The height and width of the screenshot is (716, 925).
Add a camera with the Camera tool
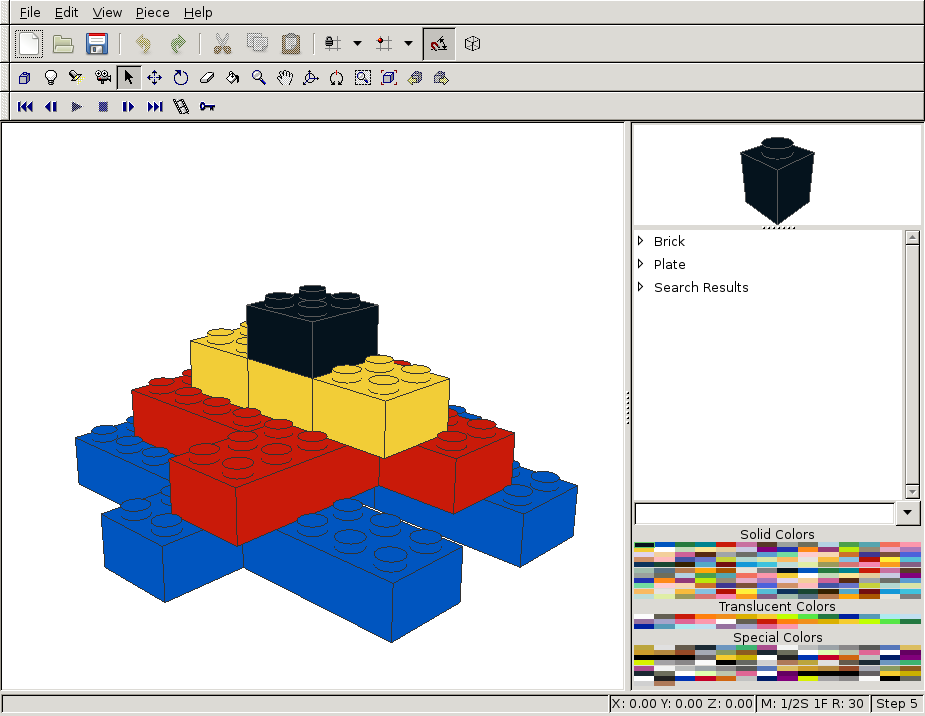point(103,78)
